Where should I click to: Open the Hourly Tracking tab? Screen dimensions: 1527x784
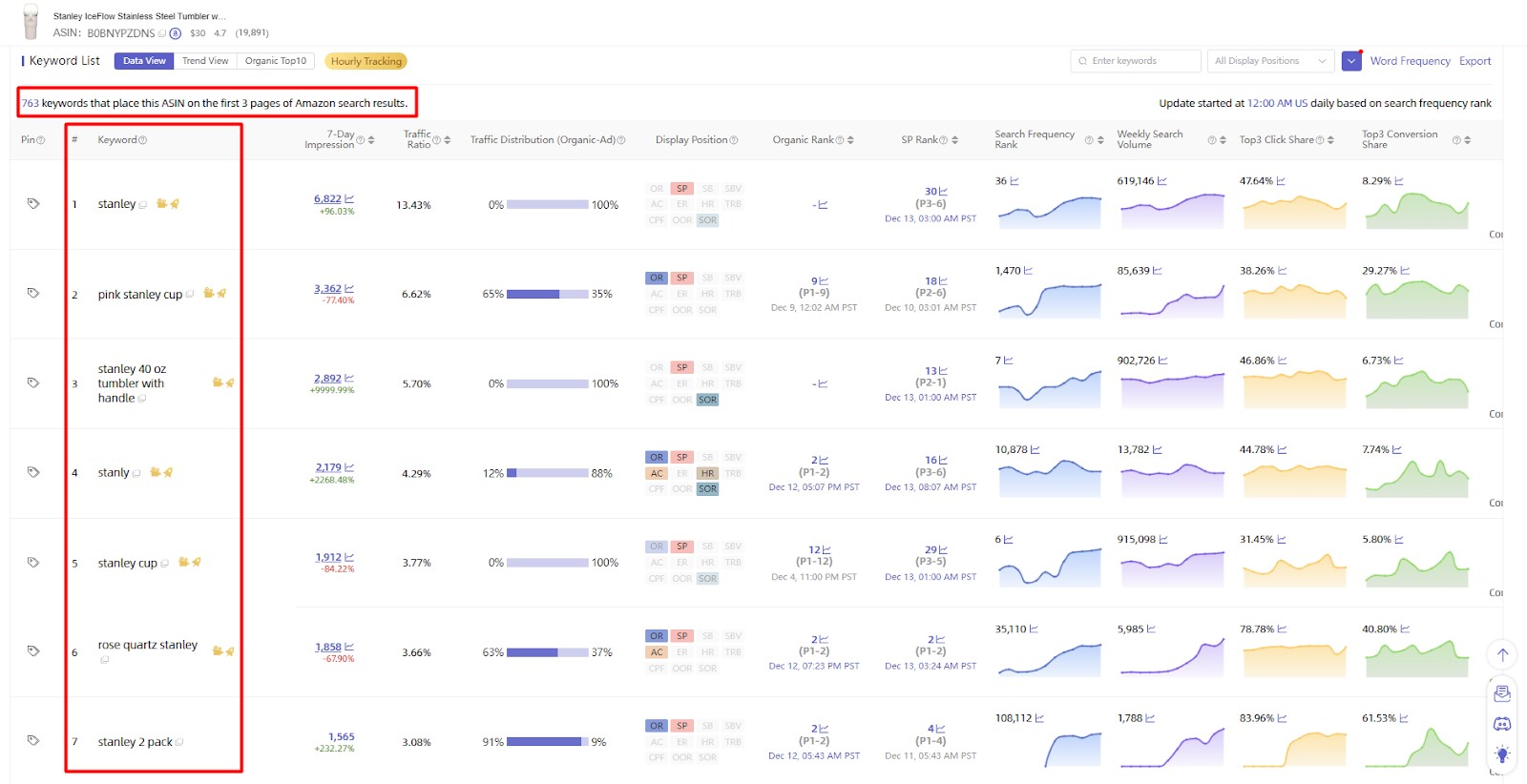tap(366, 61)
